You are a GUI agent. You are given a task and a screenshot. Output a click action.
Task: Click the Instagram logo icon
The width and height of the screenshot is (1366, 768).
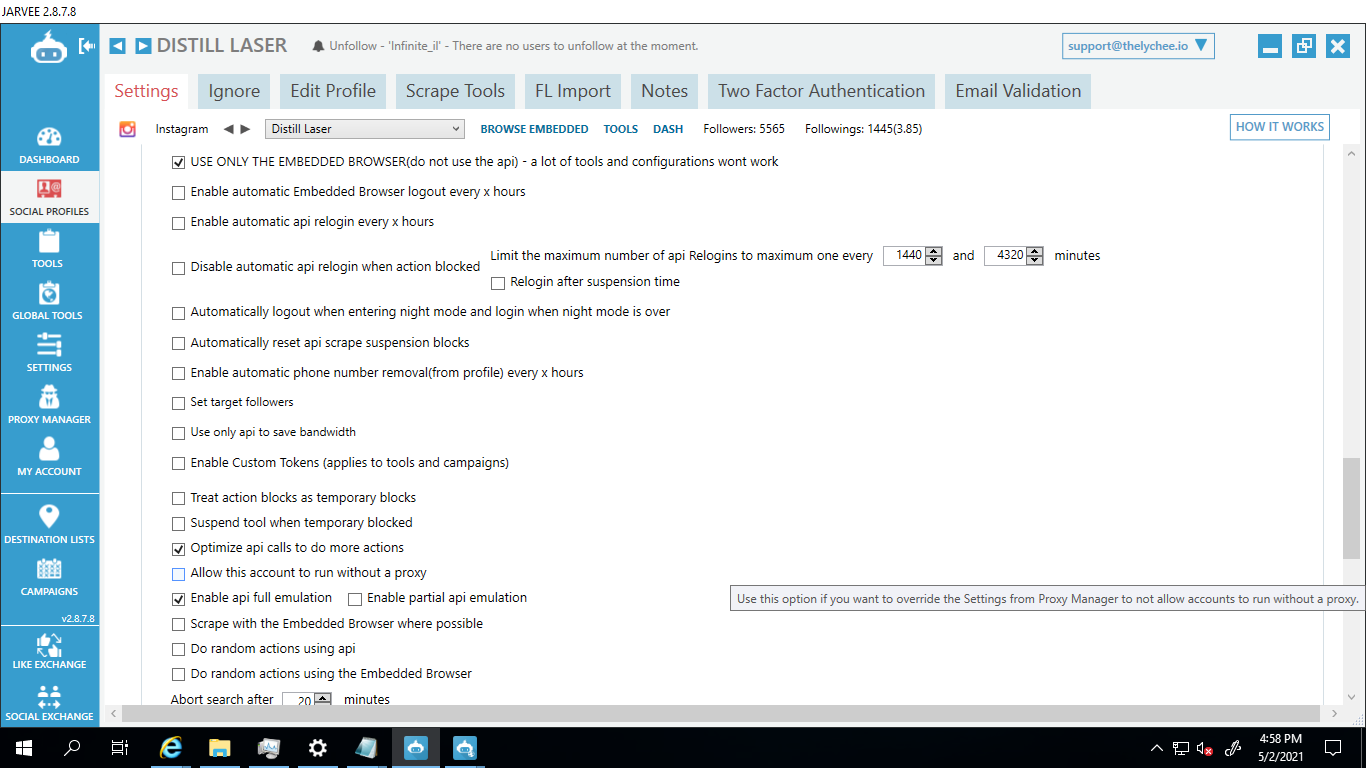coord(128,129)
